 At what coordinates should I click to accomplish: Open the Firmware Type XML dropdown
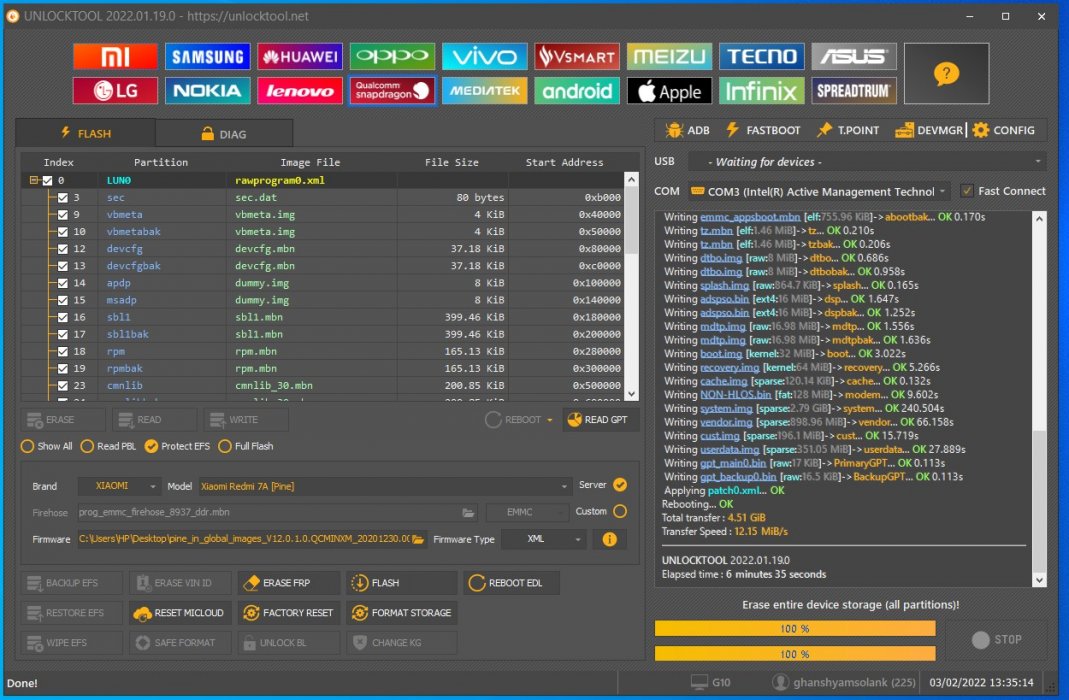pyautogui.click(x=543, y=539)
